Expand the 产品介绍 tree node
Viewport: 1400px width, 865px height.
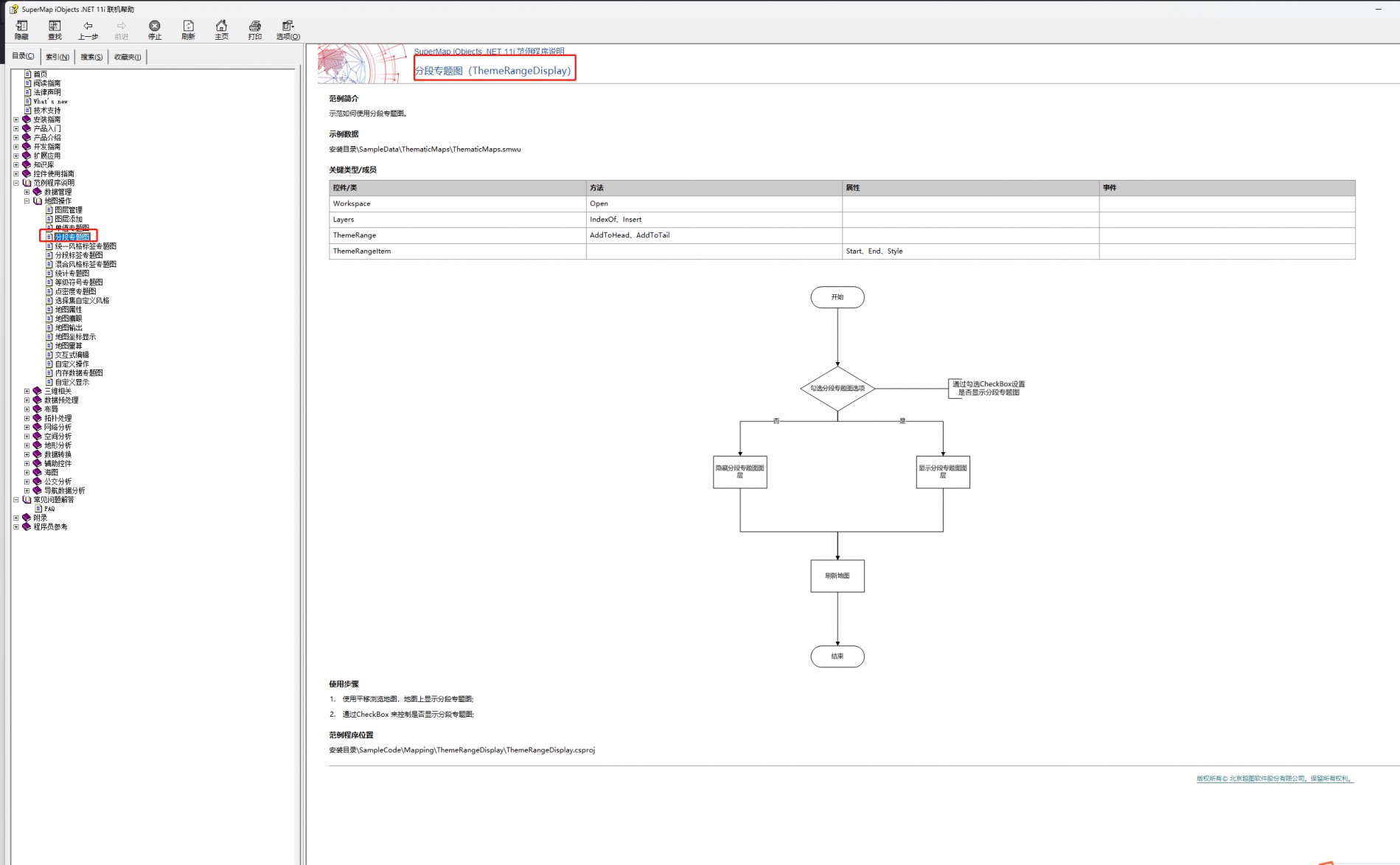click(x=16, y=138)
